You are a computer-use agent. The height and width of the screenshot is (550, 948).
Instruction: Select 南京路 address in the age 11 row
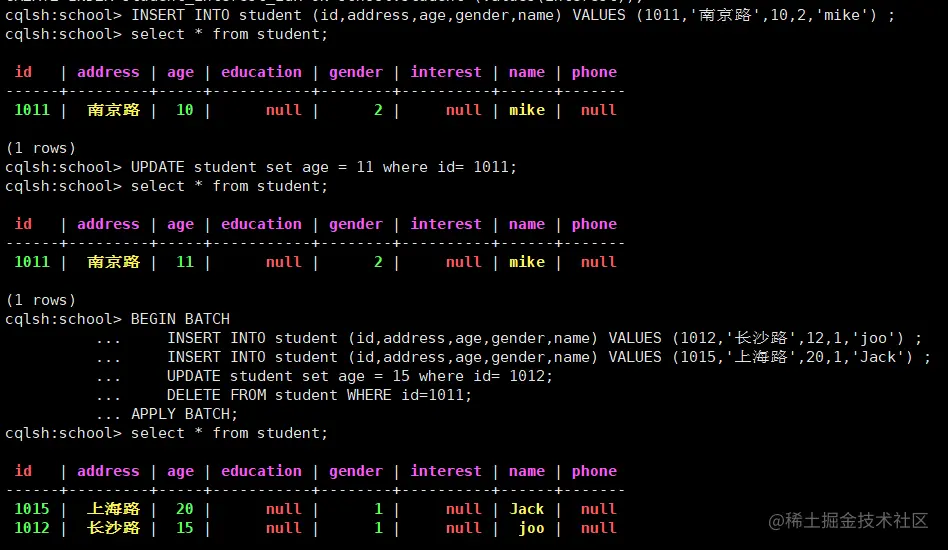(114, 262)
